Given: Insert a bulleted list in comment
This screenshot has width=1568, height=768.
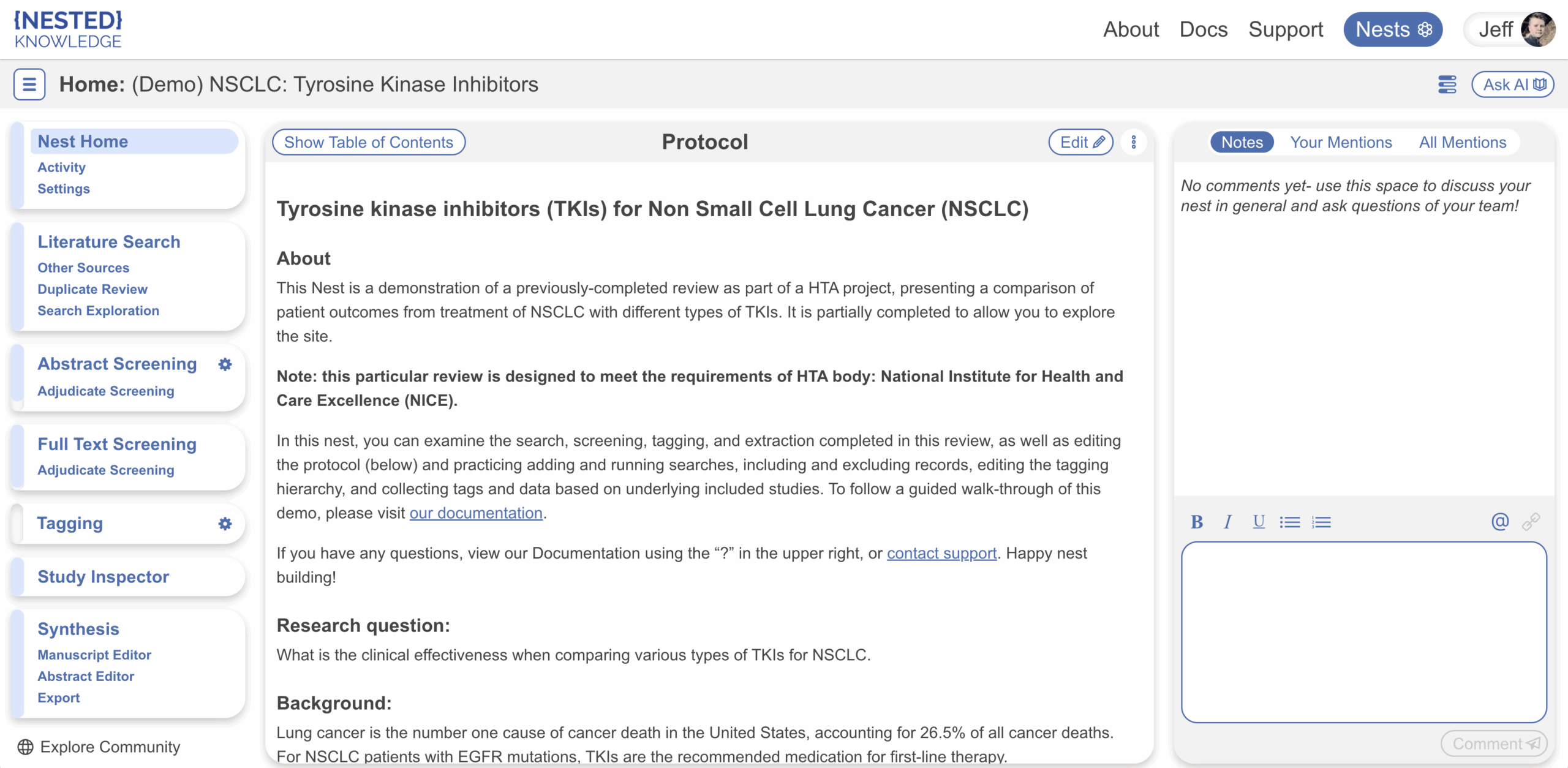Looking at the screenshot, I should pyautogui.click(x=1289, y=522).
